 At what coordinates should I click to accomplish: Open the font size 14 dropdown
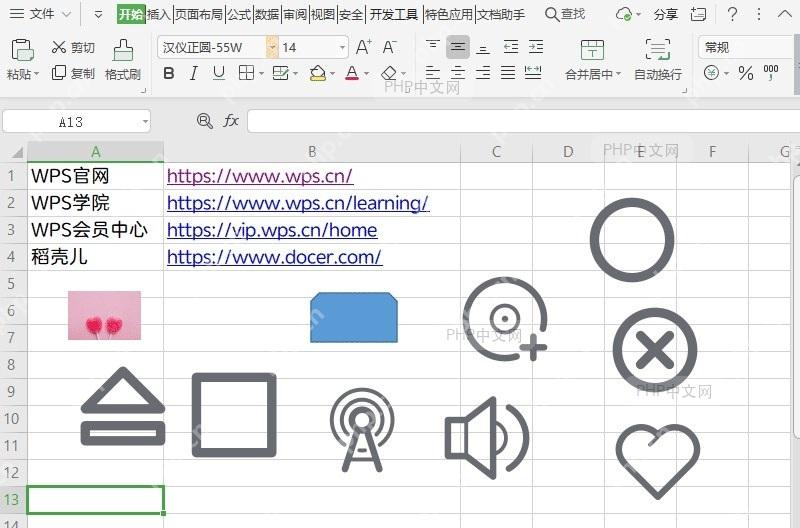click(342, 48)
